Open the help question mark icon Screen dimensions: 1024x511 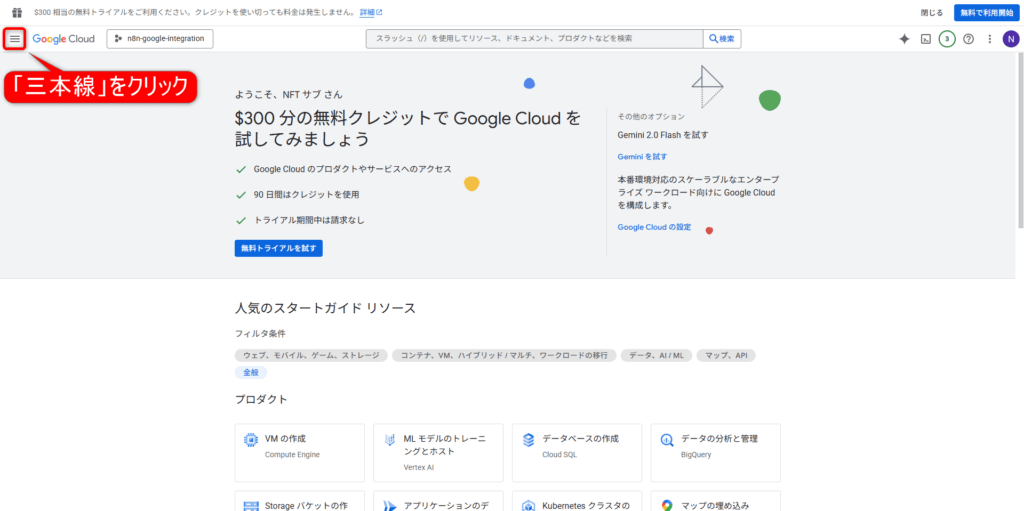968,39
